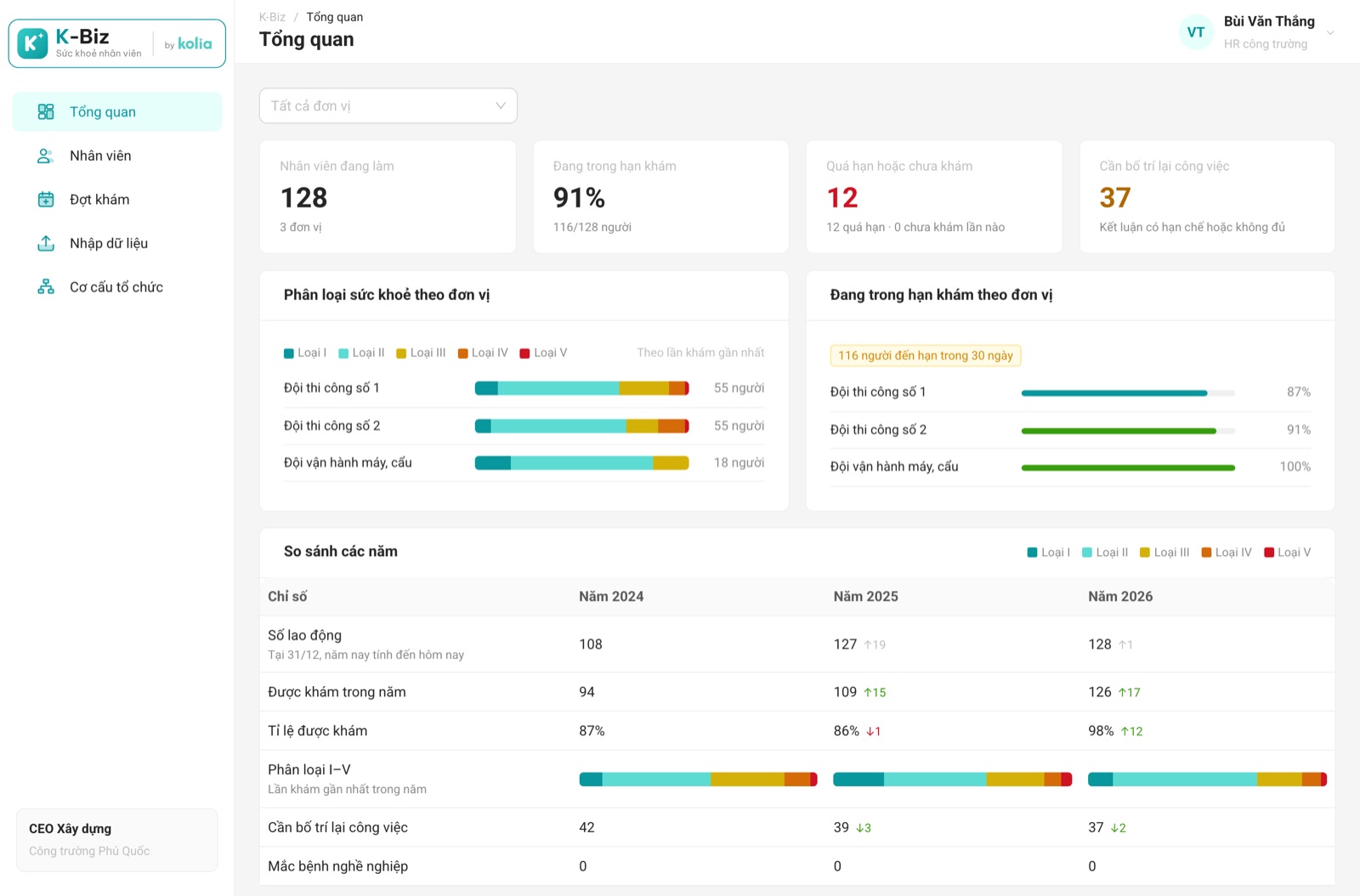Click the K-Biz logo icon
The height and width of the screenshot is (896, 1360).
click(x=32, y=43)
